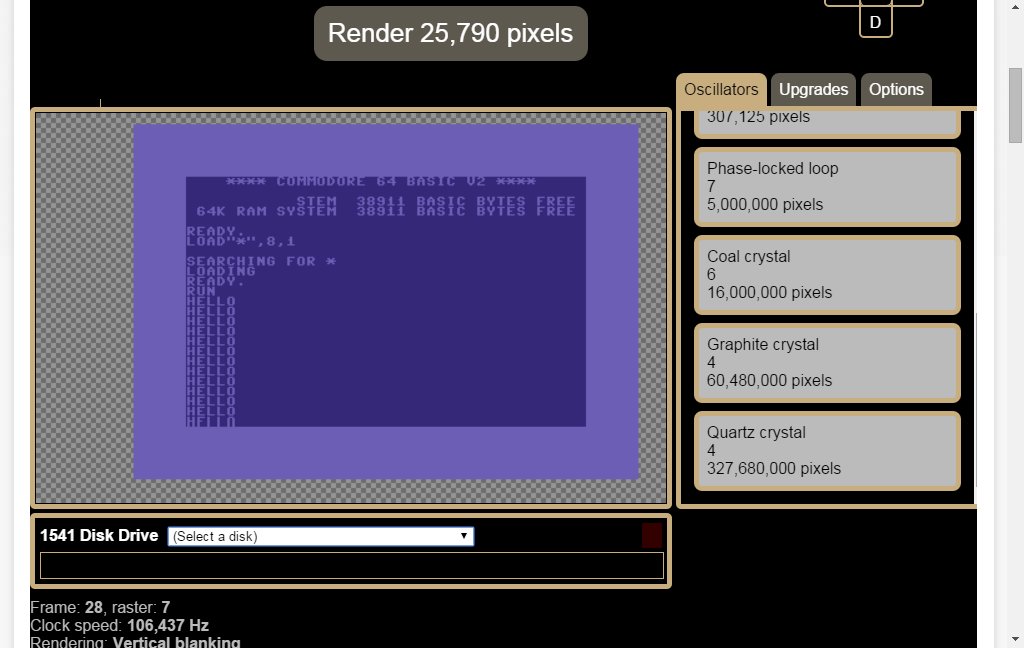Click the page scrollbar down arrow
The image size is (1024, 648).
[x=1015, y=639]
